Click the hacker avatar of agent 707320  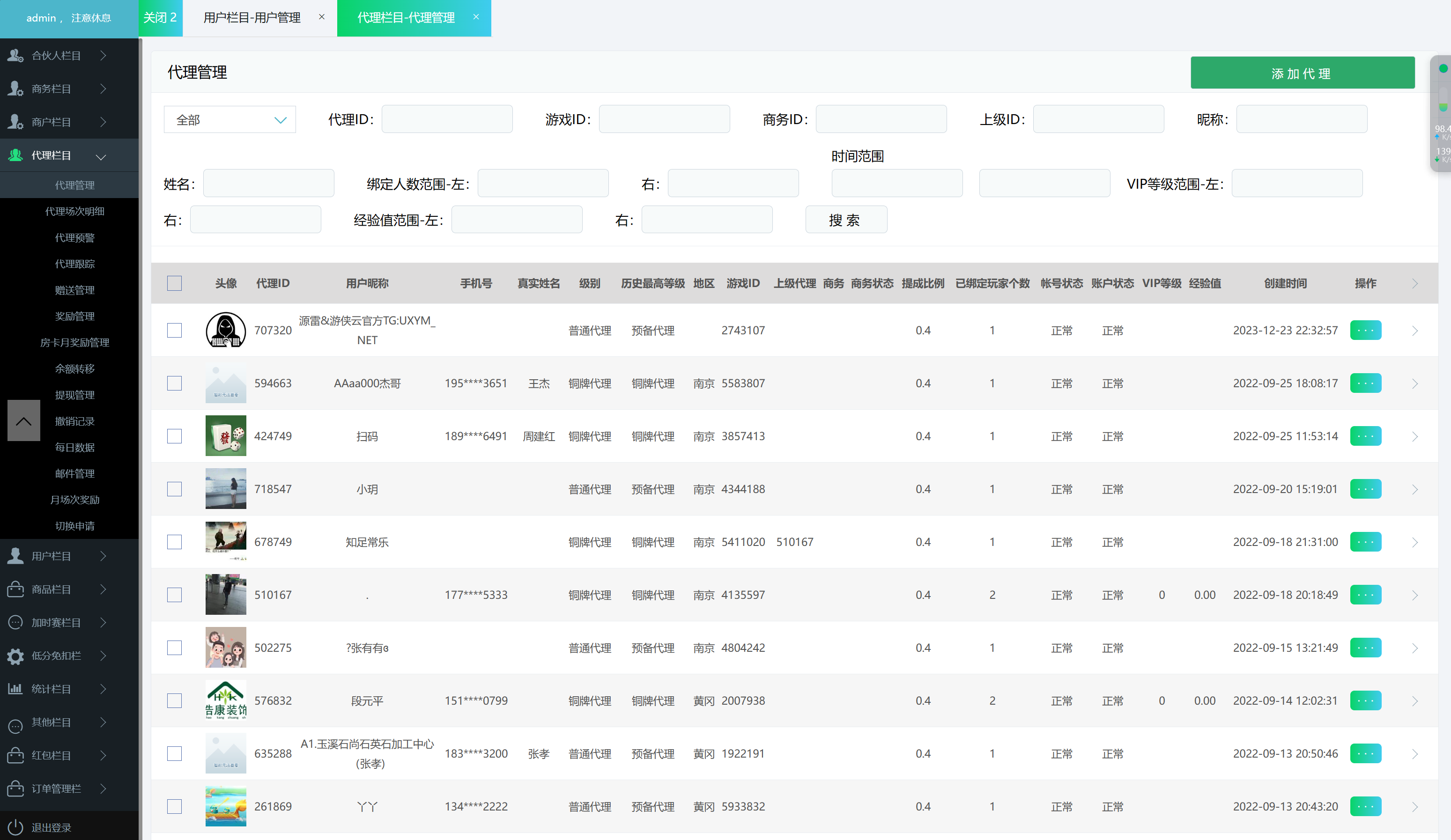[x=226, y=331]
